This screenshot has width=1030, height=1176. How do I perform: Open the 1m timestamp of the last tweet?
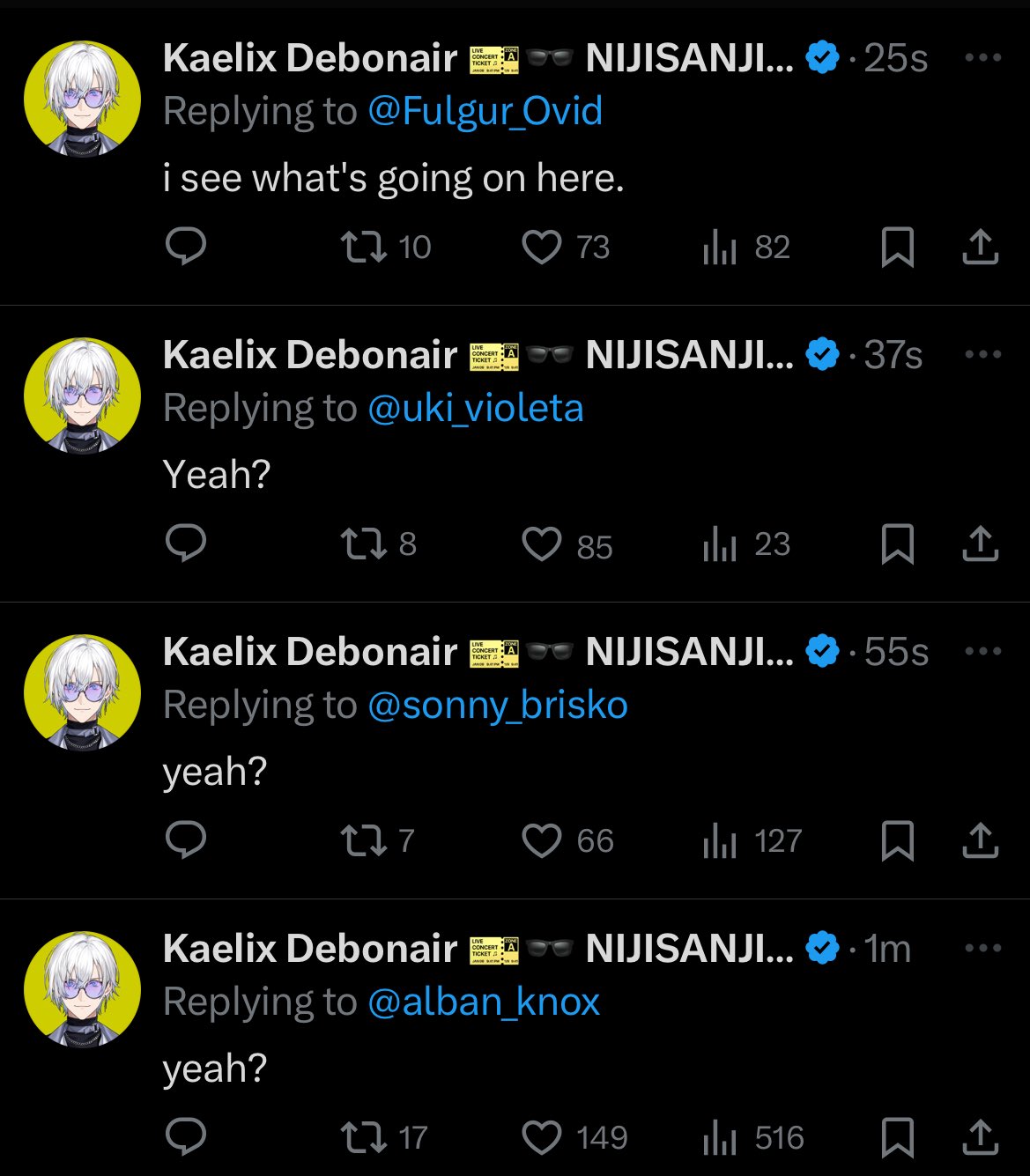tap(887, 949)
